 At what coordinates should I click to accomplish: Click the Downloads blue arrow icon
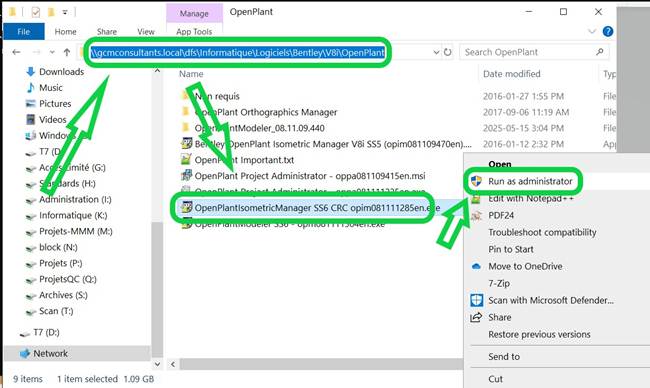point(30,72)
